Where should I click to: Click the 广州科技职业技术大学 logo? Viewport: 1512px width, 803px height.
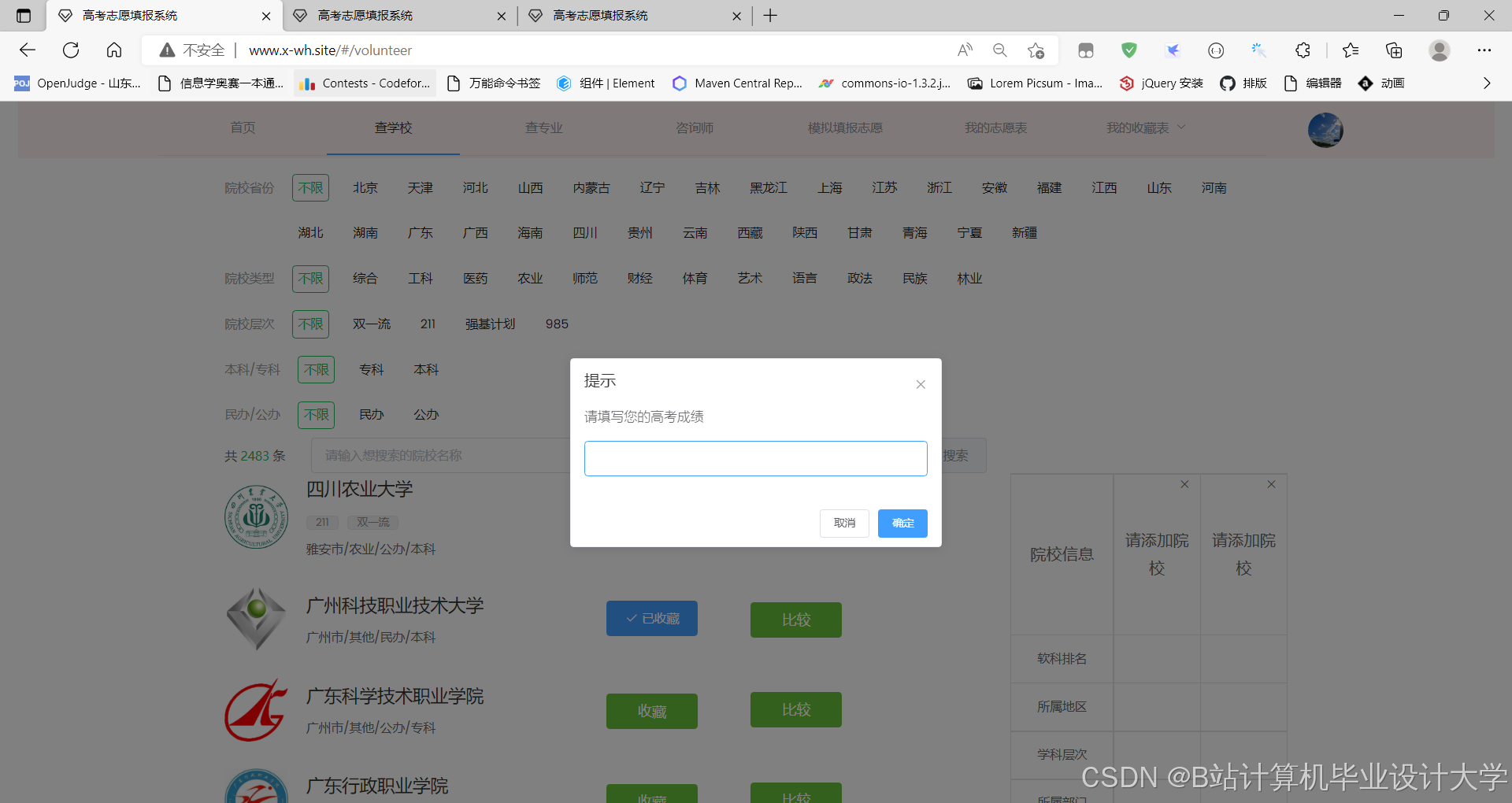coord(256,619)
